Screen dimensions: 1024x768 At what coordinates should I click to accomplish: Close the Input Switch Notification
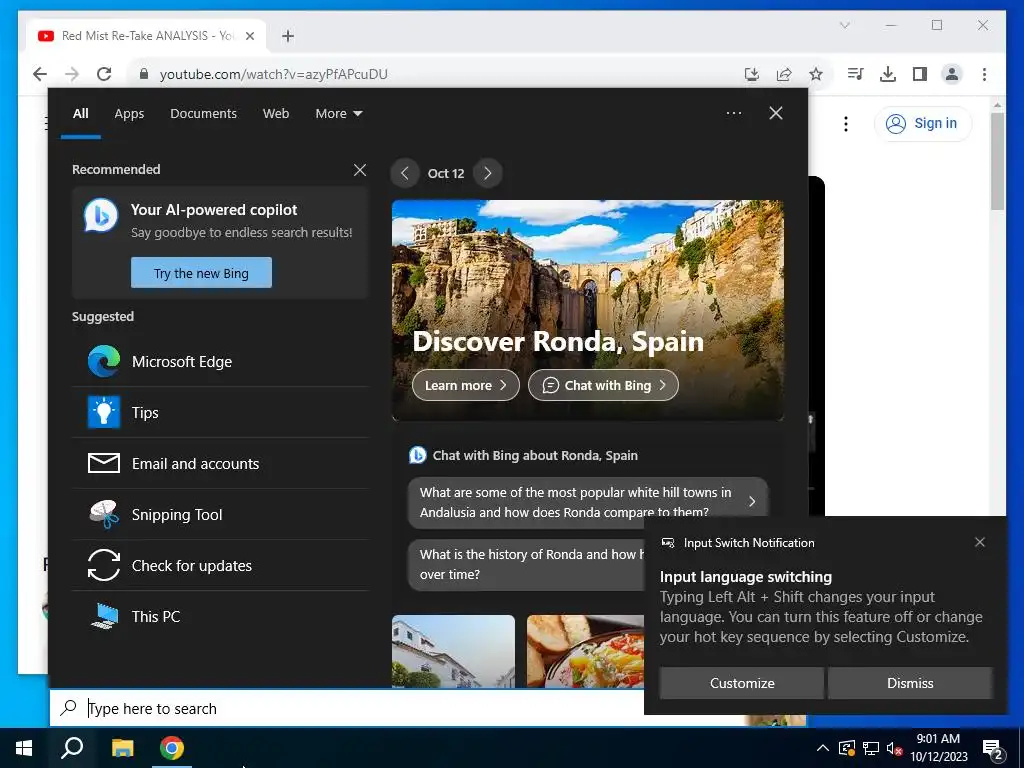point(980,543)
